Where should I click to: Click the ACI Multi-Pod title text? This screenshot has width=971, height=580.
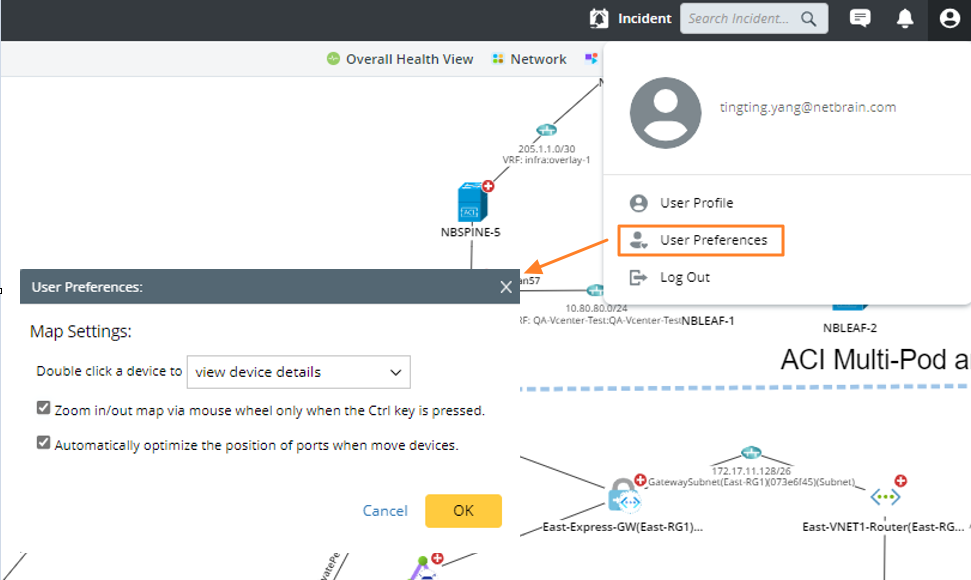875,360
